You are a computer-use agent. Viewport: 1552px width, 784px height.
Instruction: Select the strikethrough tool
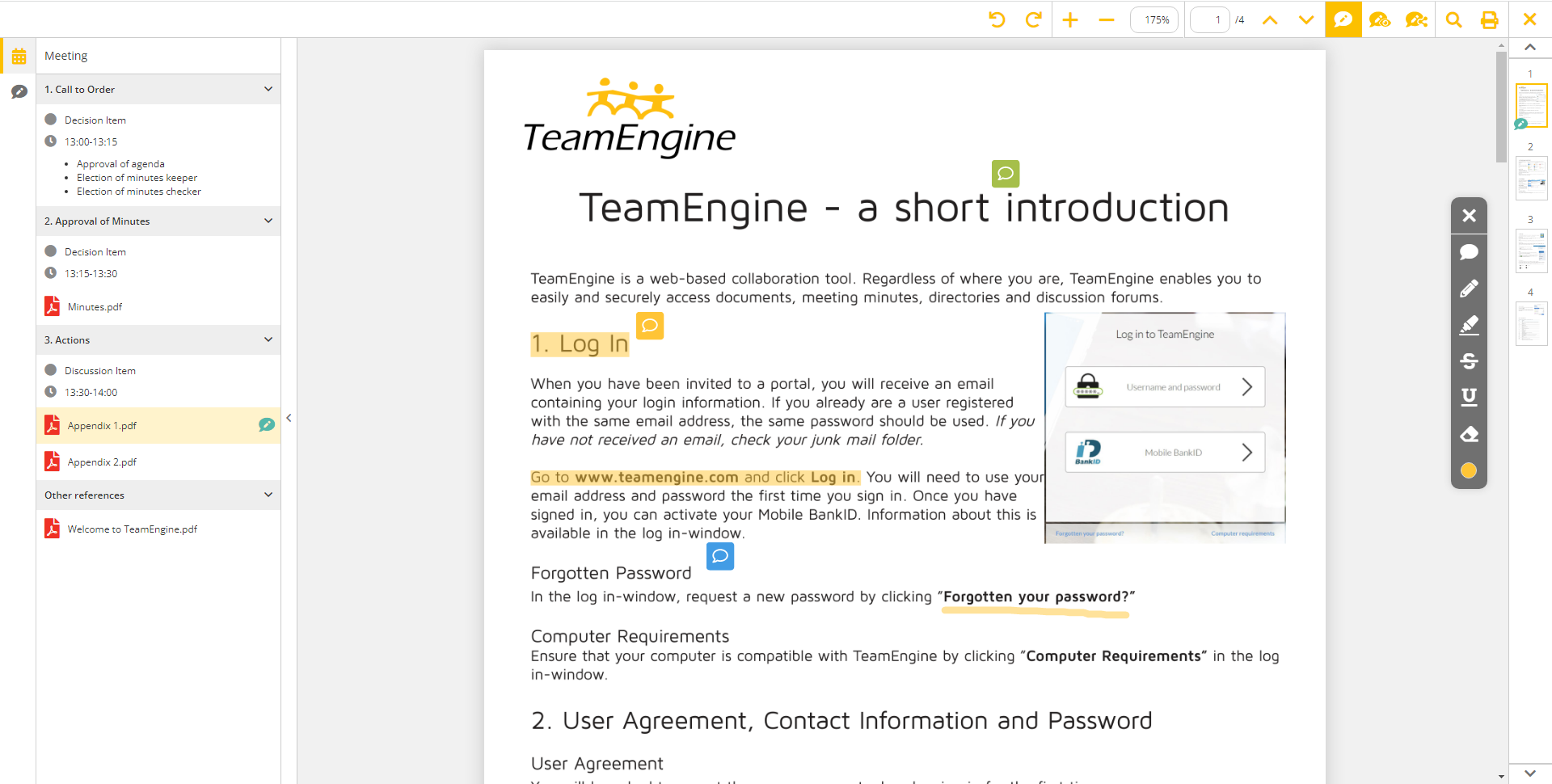(x=1469, y=361)
